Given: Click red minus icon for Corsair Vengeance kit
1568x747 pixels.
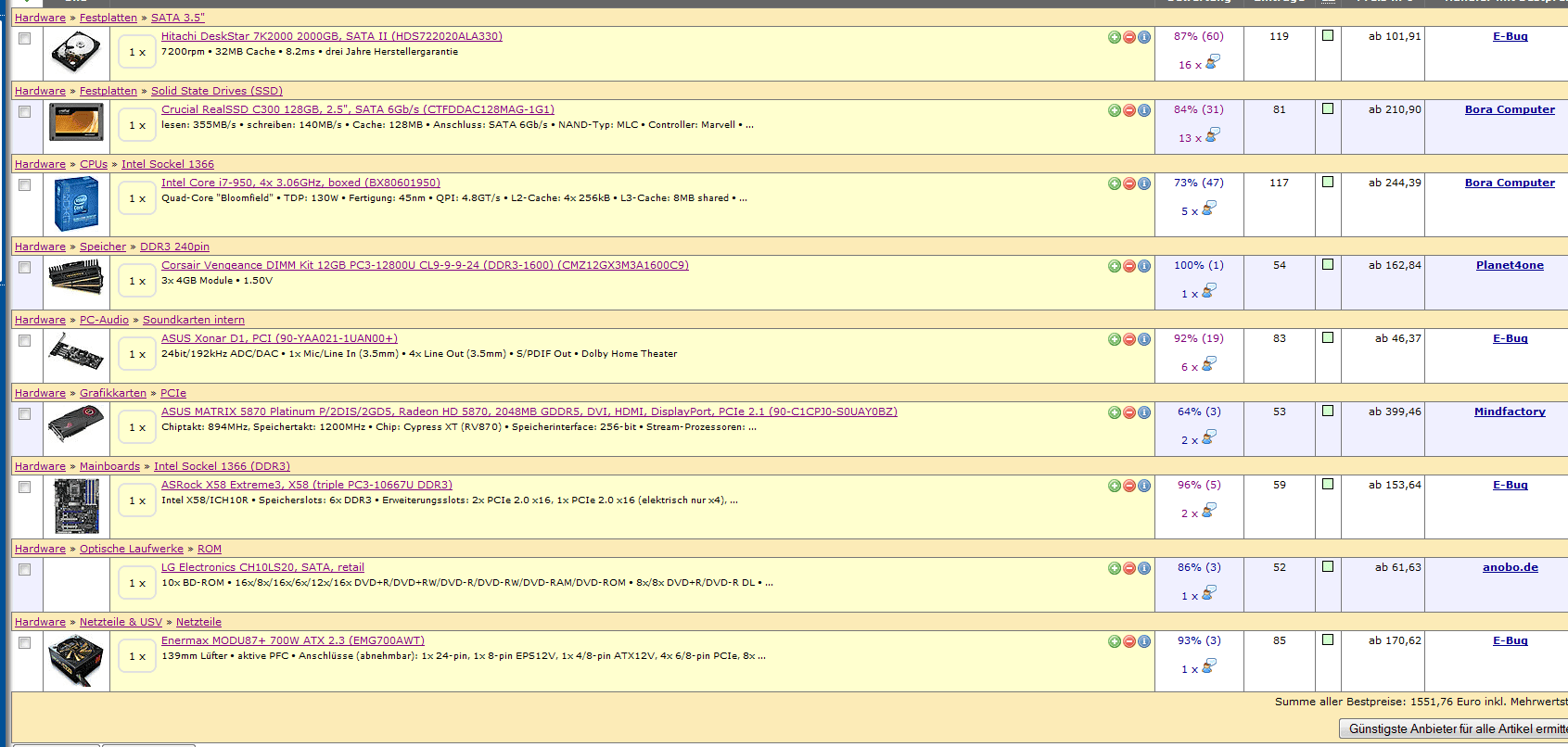Looking at the screenshot, I should (1129, 266).
